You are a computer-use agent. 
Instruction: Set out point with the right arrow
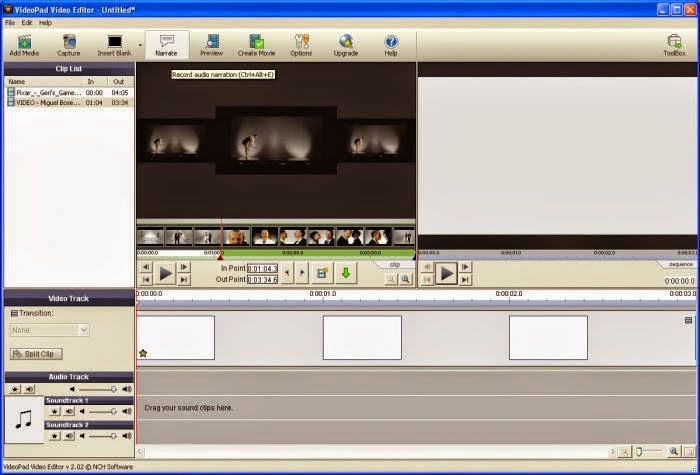pos(302,273)
